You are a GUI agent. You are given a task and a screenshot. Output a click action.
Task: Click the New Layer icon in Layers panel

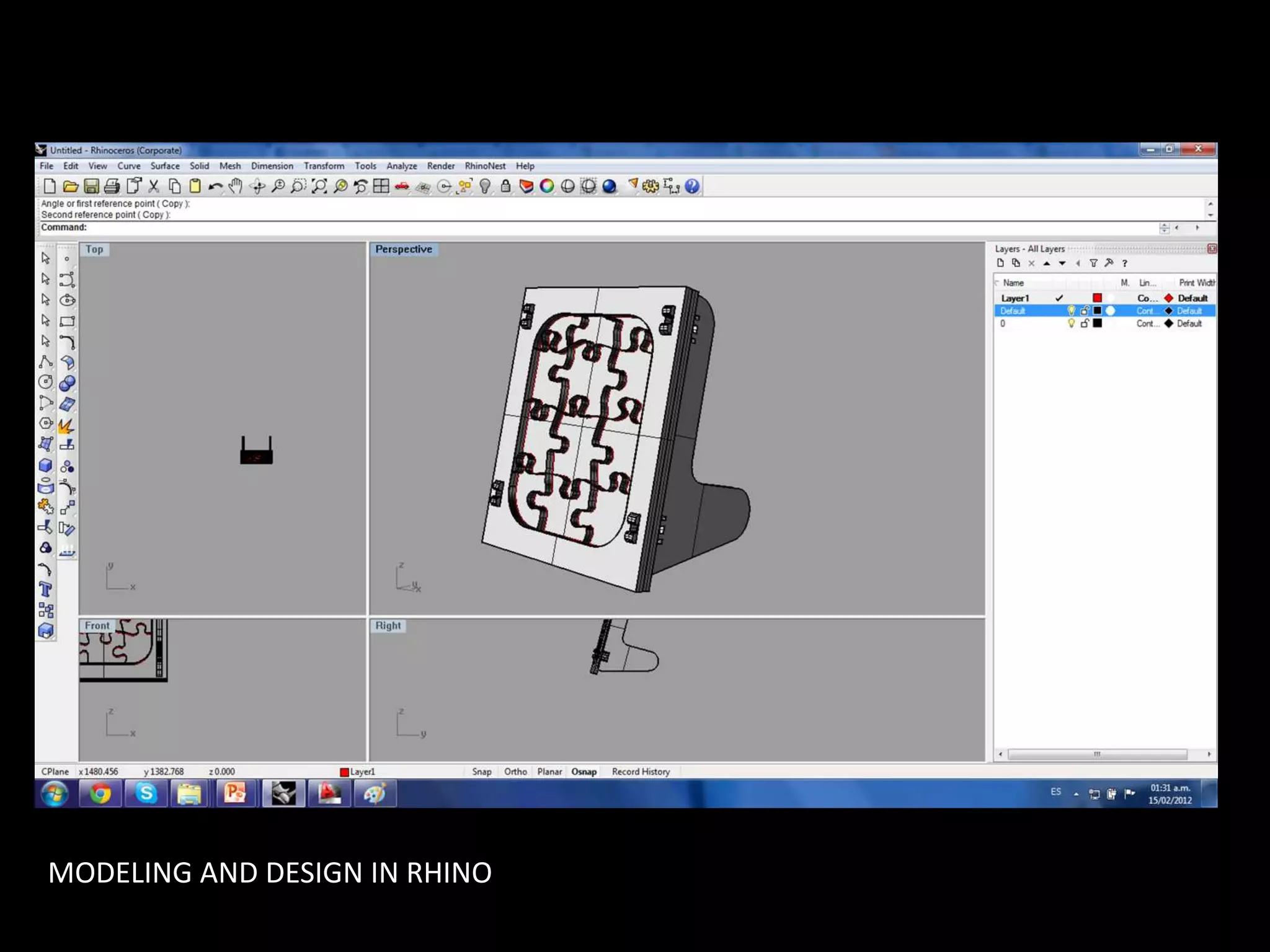click(x=1000, y=263)
